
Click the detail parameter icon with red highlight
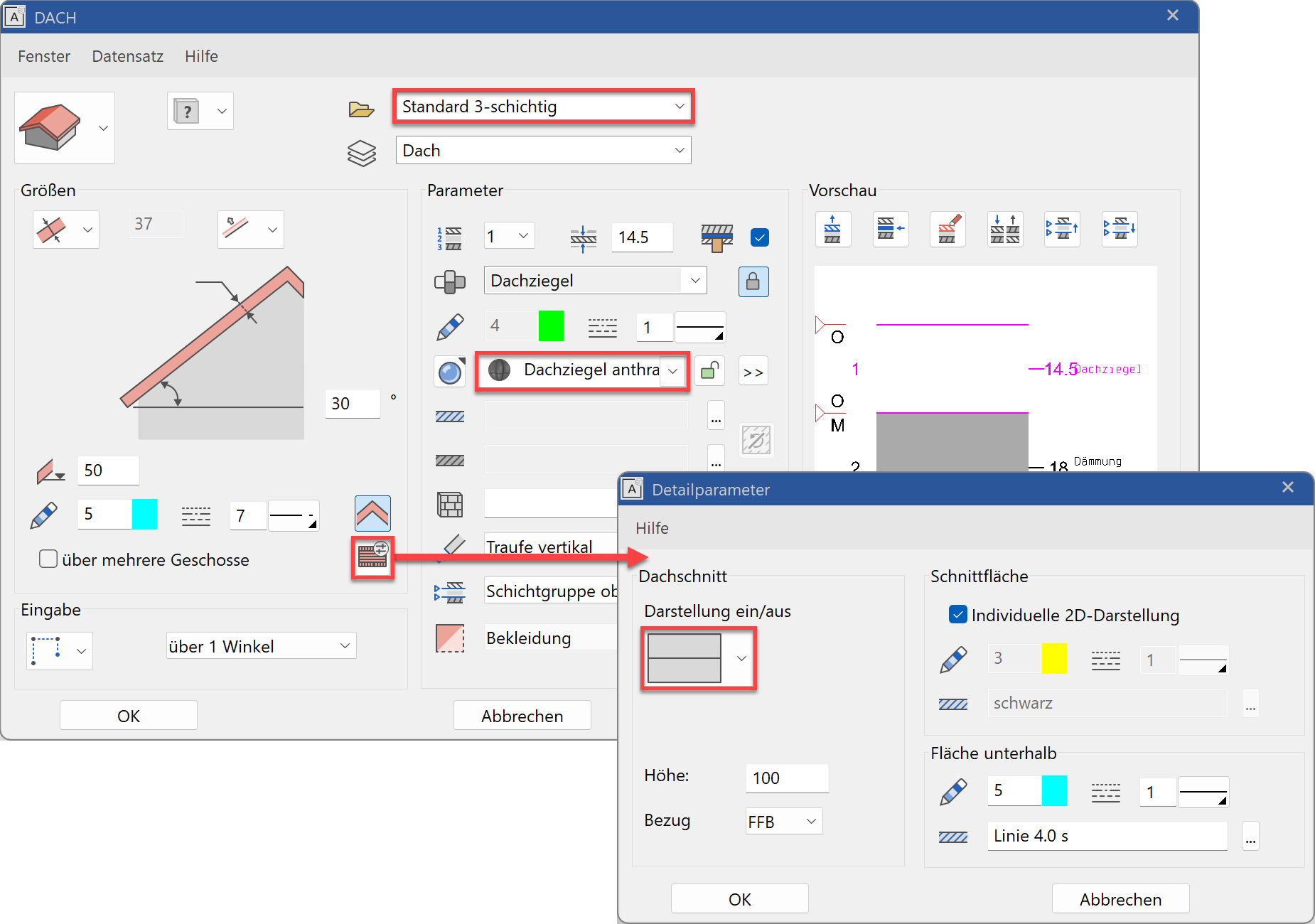point(372,557)
